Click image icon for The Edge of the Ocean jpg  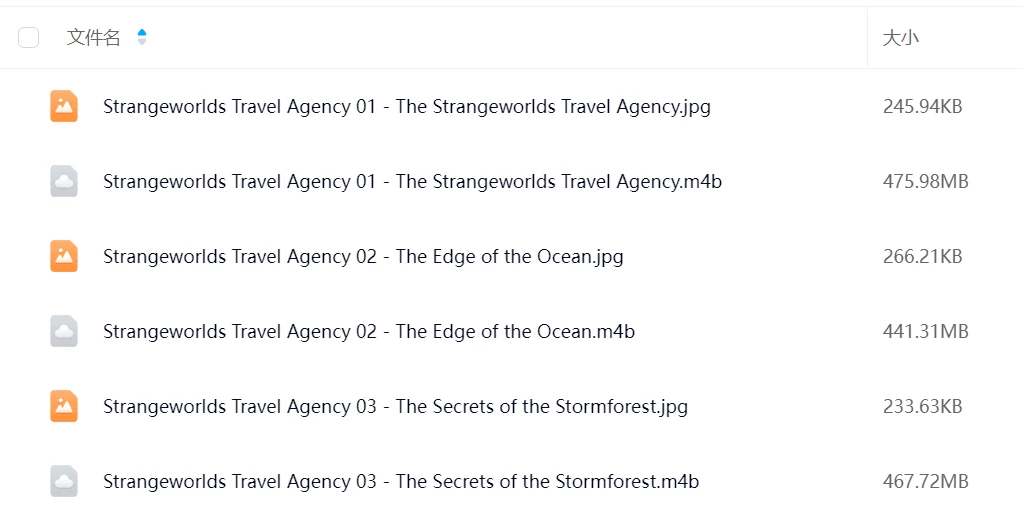(64, 256)
